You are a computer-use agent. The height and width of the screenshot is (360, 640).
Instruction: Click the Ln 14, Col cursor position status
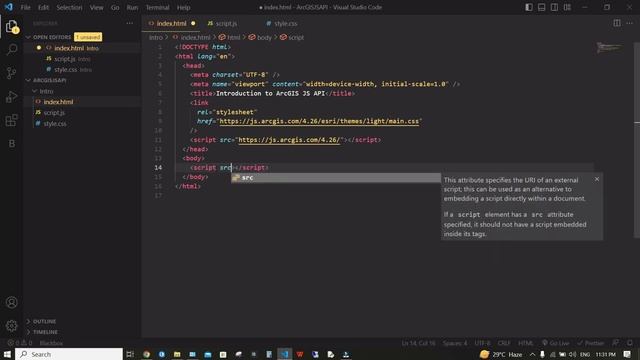click(x=418, y=343)
